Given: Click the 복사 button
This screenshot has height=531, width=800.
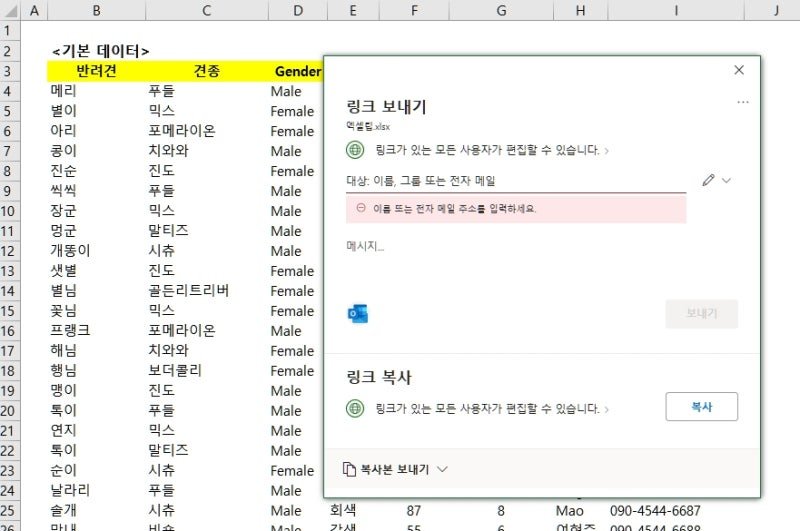Looking at the screenshot, I should (702, 407).
